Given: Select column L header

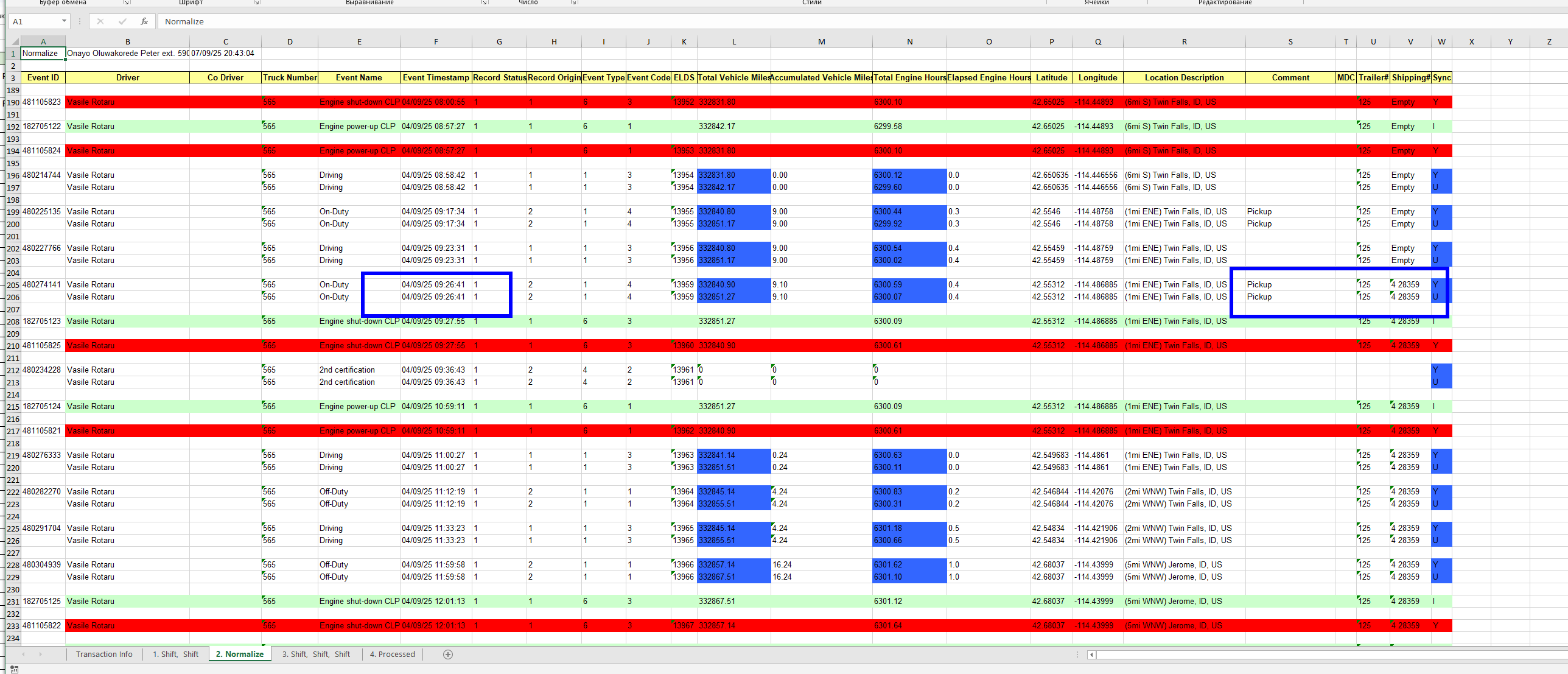Looking at the screenshot, I should (x=734, y=42).
